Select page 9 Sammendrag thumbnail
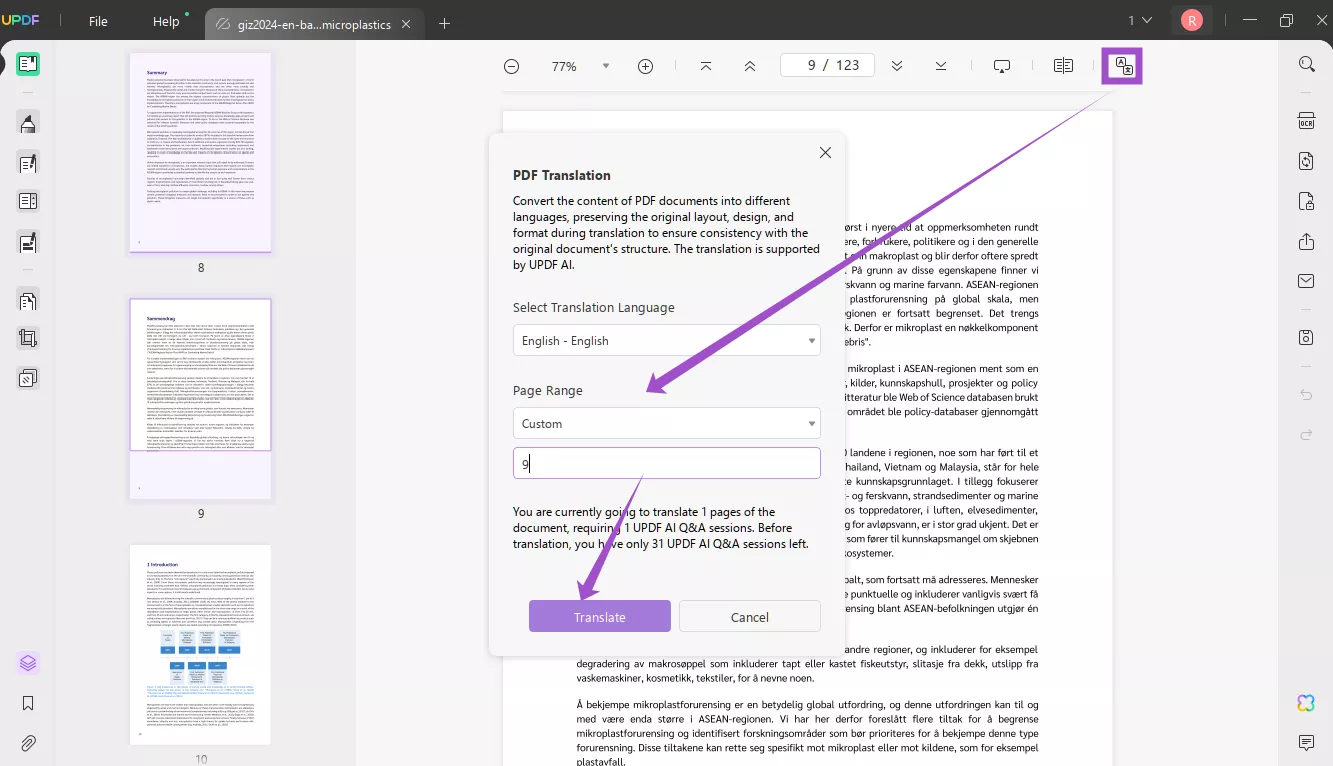The image size is (1333, 766). 200,399
